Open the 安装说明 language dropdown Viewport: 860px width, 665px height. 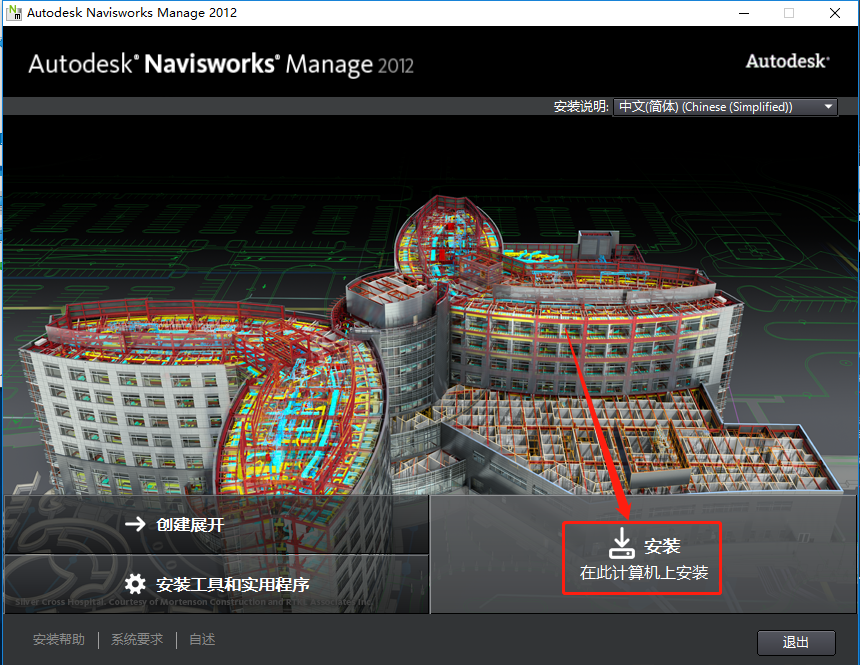[x=725, y=107]
